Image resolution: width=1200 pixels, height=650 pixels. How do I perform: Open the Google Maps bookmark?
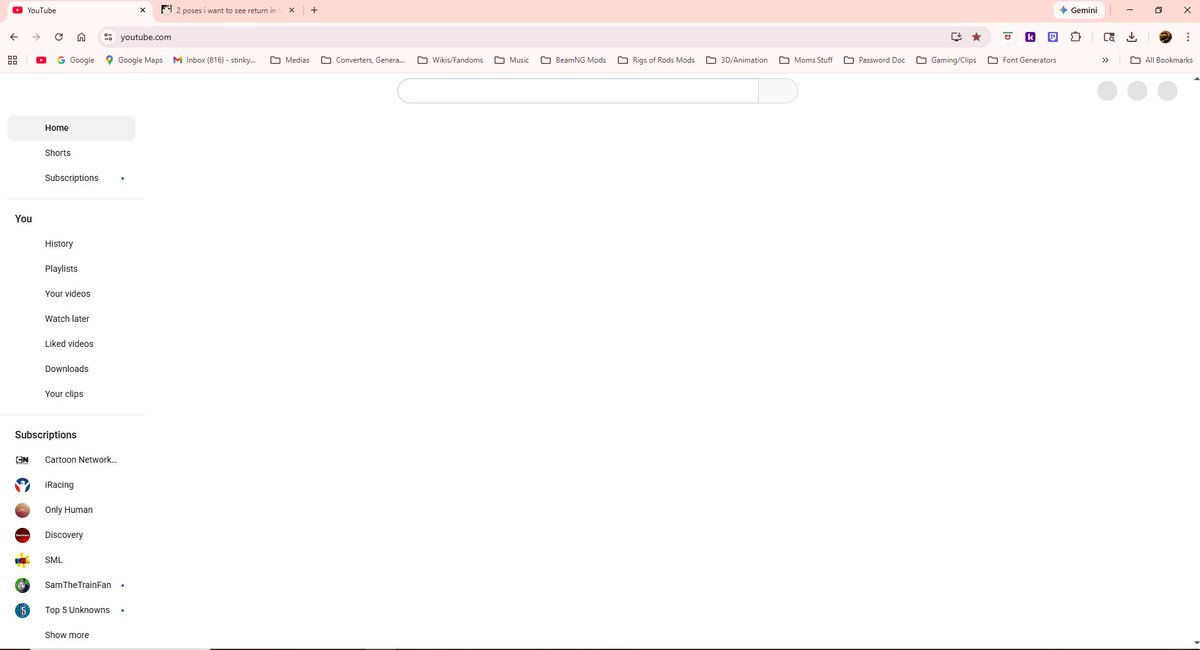click(134, 60)
